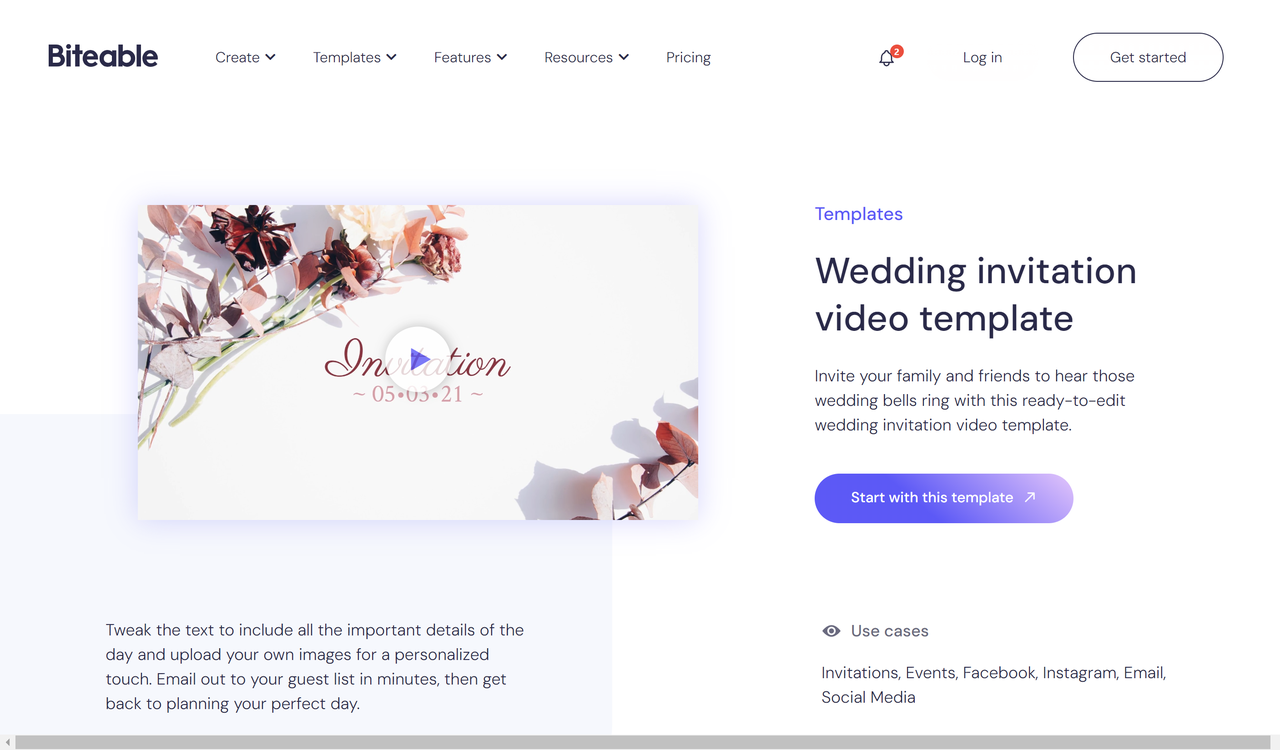
Task: Click the Templates breadcrumb above the heading
Action: (858, 213)
